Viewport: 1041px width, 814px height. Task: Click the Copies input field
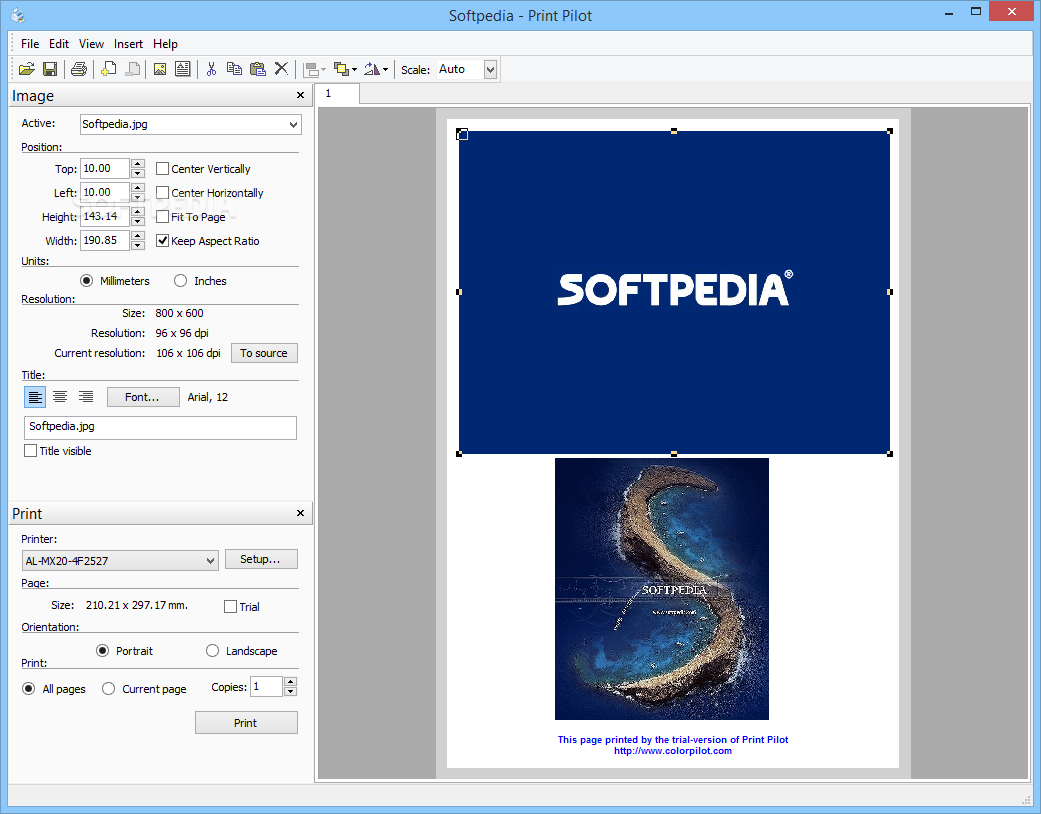point(266,687)
